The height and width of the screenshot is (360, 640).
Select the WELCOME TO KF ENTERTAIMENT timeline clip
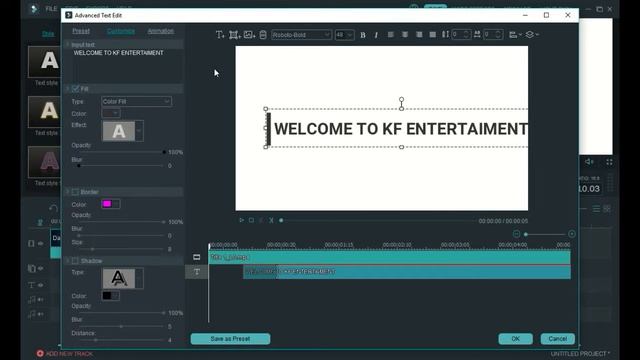click(407, 272)
